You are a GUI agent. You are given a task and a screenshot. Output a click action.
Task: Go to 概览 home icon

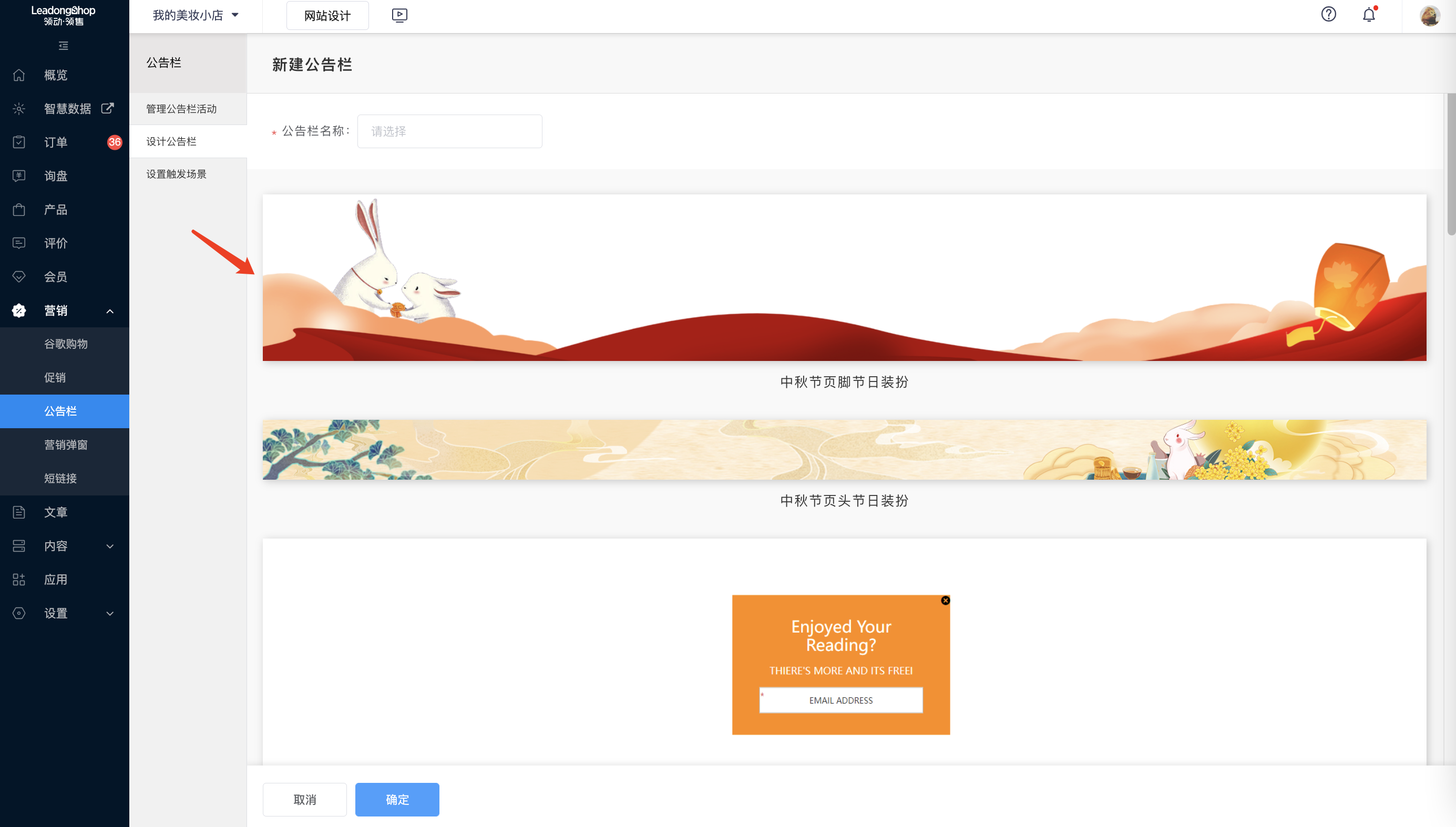(x=19, y=75)
